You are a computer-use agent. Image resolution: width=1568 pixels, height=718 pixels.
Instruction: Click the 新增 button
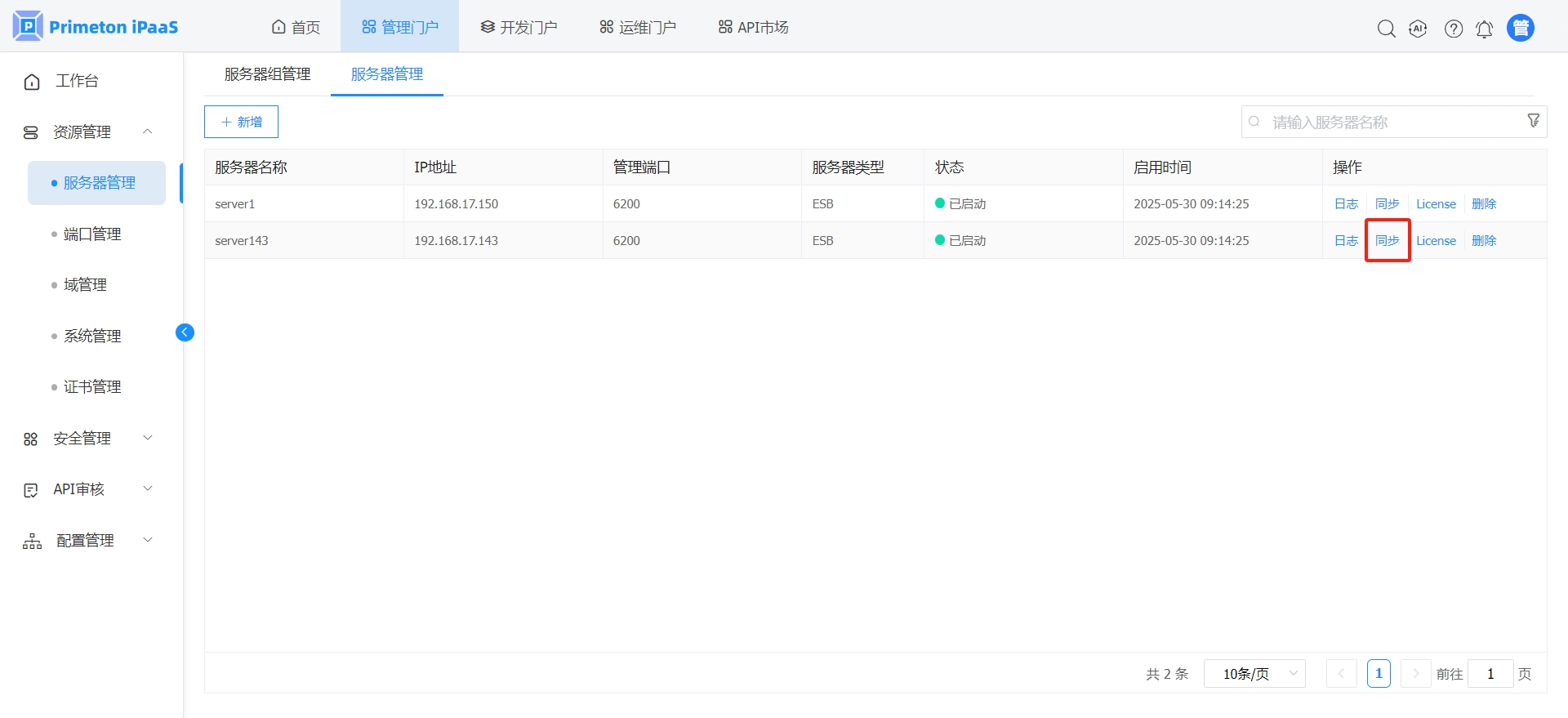(x=241, y=122)
